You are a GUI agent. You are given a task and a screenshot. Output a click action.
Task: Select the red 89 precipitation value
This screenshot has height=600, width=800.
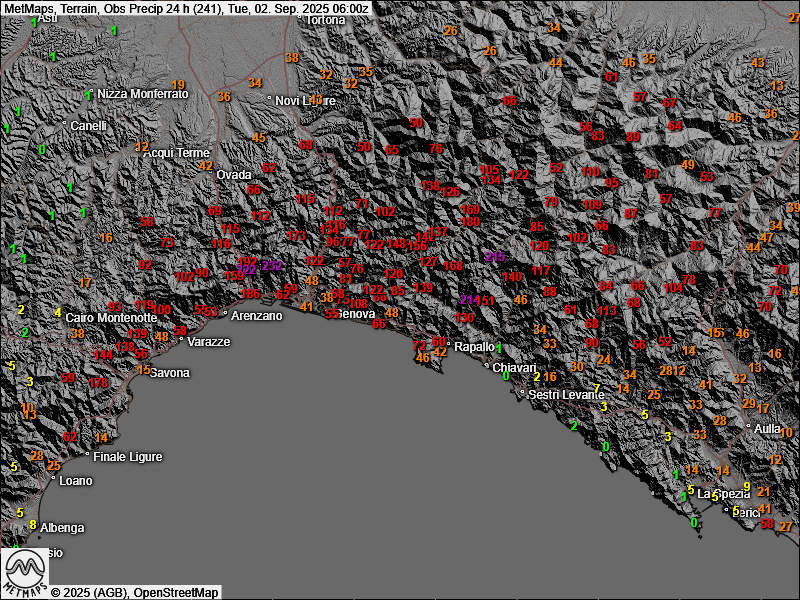(x=633, y=136)
